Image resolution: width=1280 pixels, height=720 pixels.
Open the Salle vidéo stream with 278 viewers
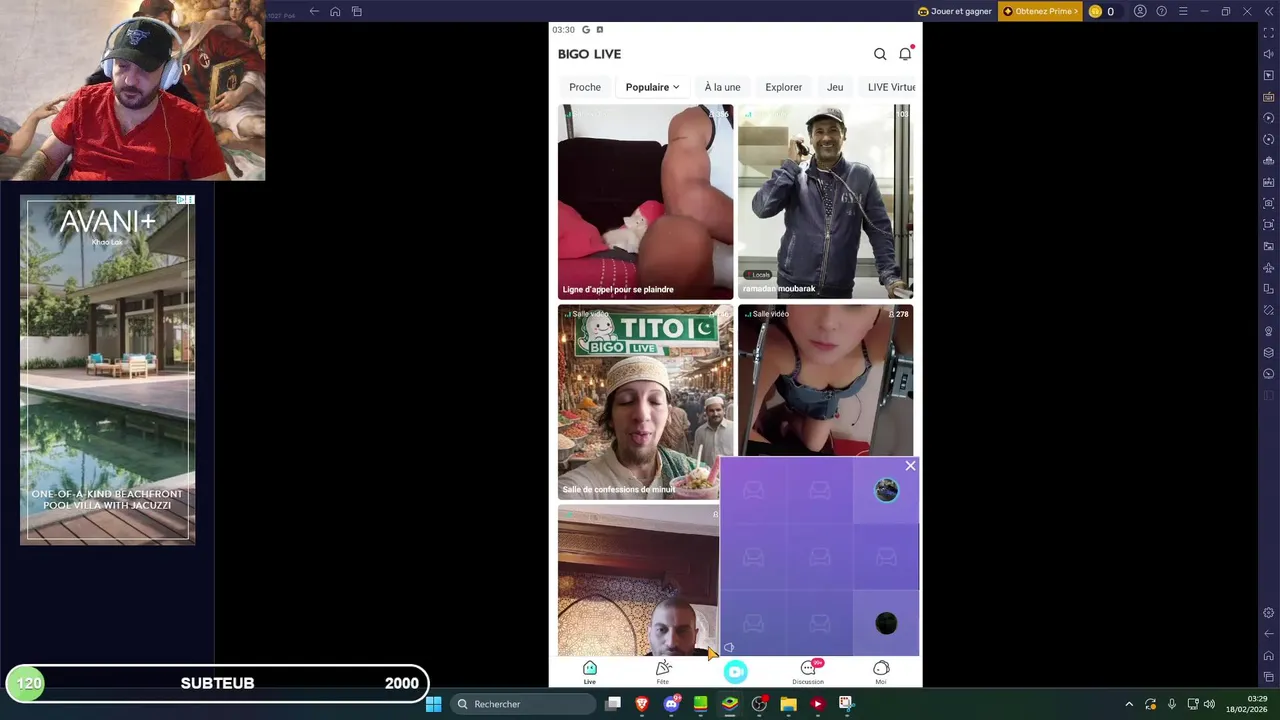[825, 380]
